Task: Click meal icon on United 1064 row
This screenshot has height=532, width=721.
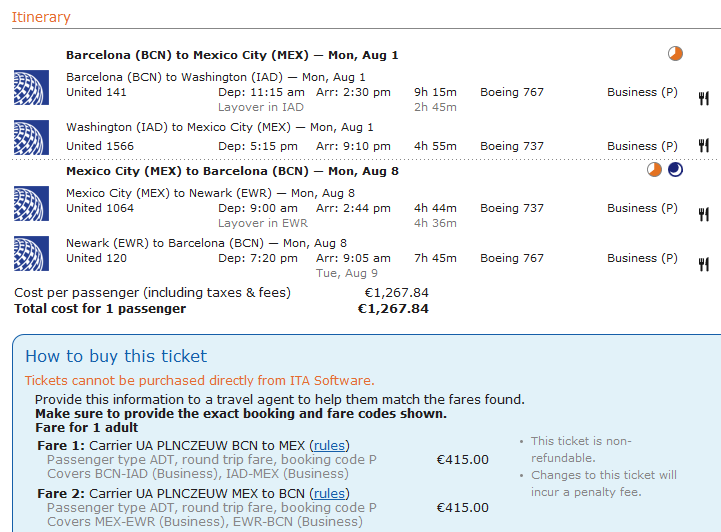Action: click(704, 213)
